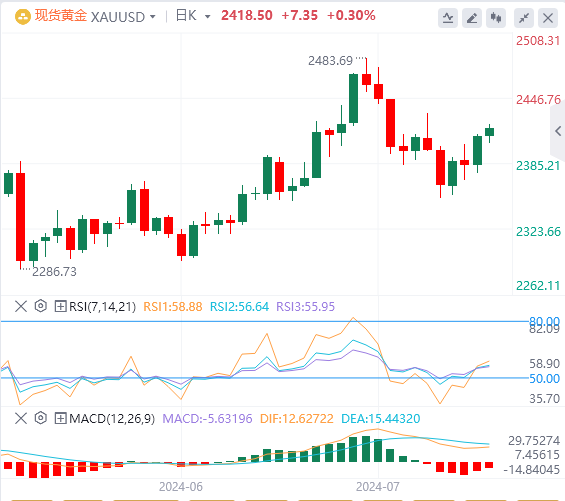Click the RSI 80.00 overbought level line
This screenshot has width=565, height=501.
(x=265, y=321)
